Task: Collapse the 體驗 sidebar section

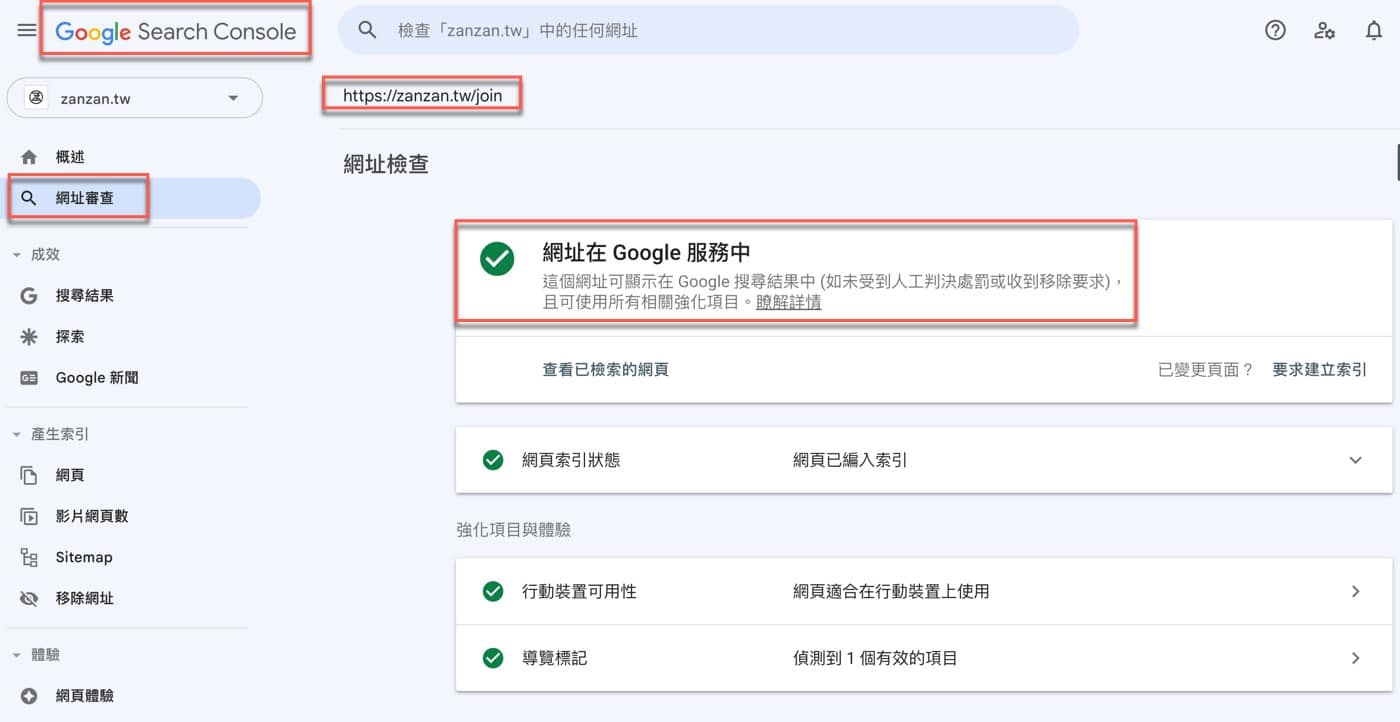Action: (17, 655)
